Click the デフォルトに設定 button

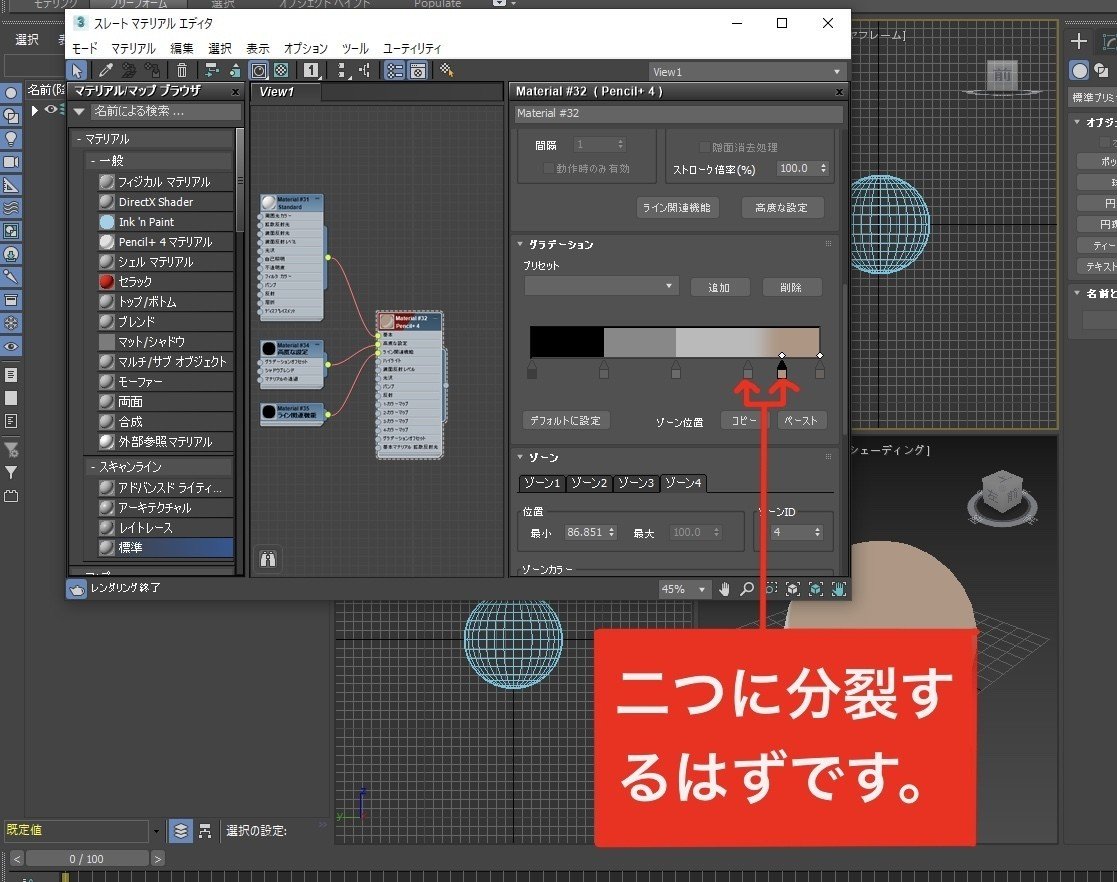point(566,420)
